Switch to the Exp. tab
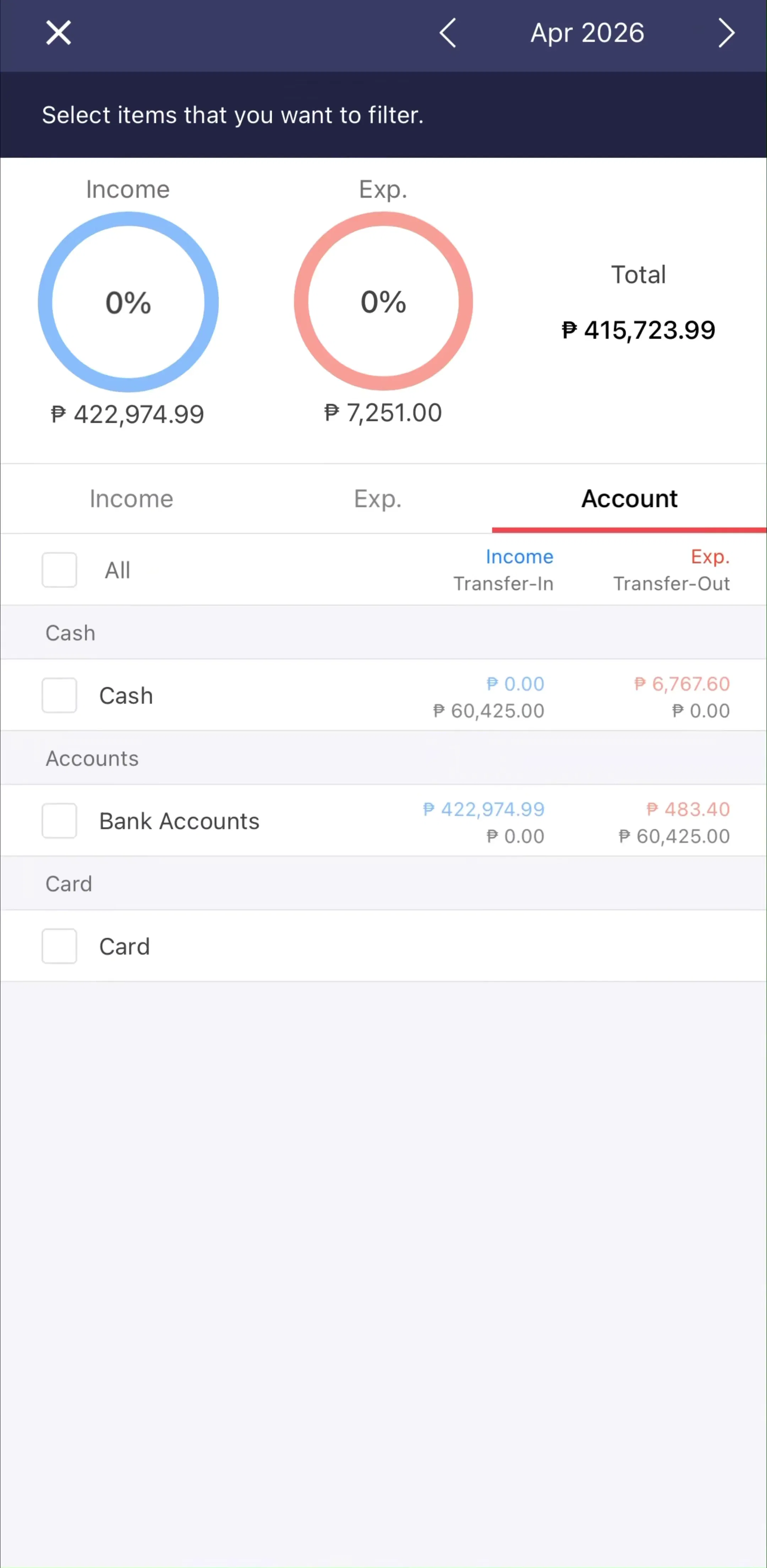The width and height of the screenshot is (767, 1568). (x=378, y=499)
